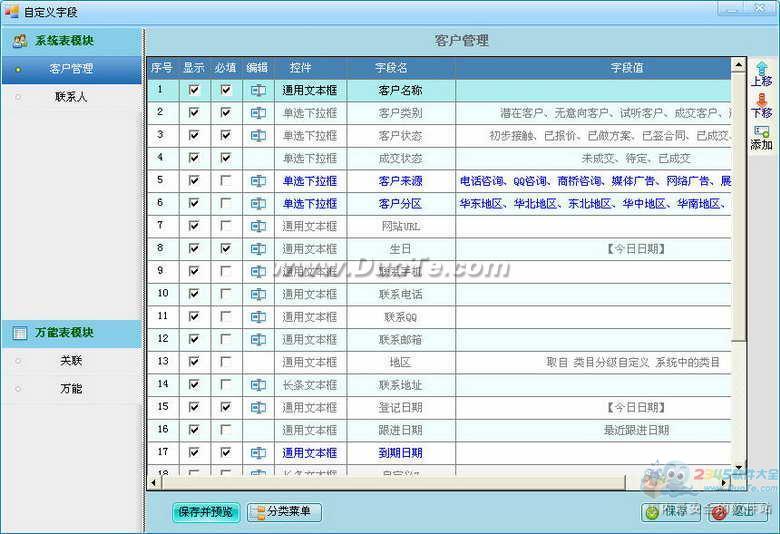
Task: Click the 保存并预览 button
Action: coord(205,512)
